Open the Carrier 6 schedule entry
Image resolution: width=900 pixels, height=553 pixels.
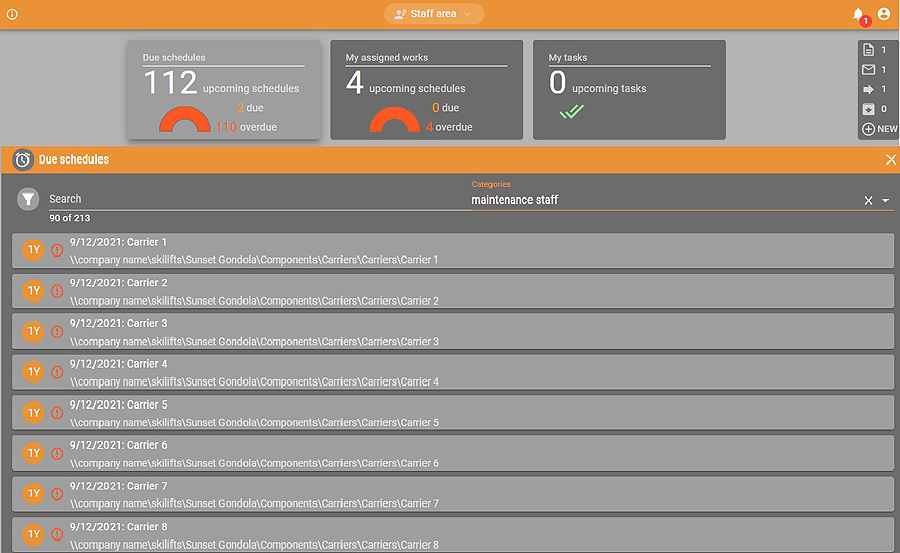[452, 454]
